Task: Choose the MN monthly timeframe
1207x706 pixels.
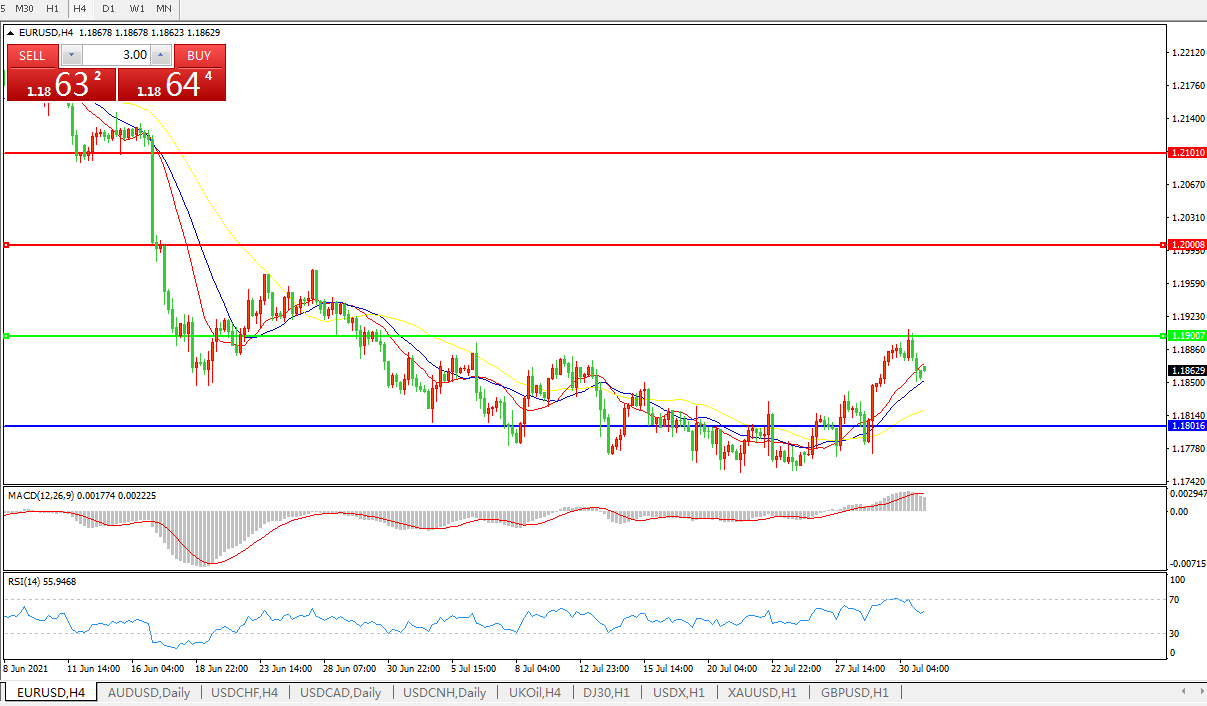Action: click(x=164, y=8)
